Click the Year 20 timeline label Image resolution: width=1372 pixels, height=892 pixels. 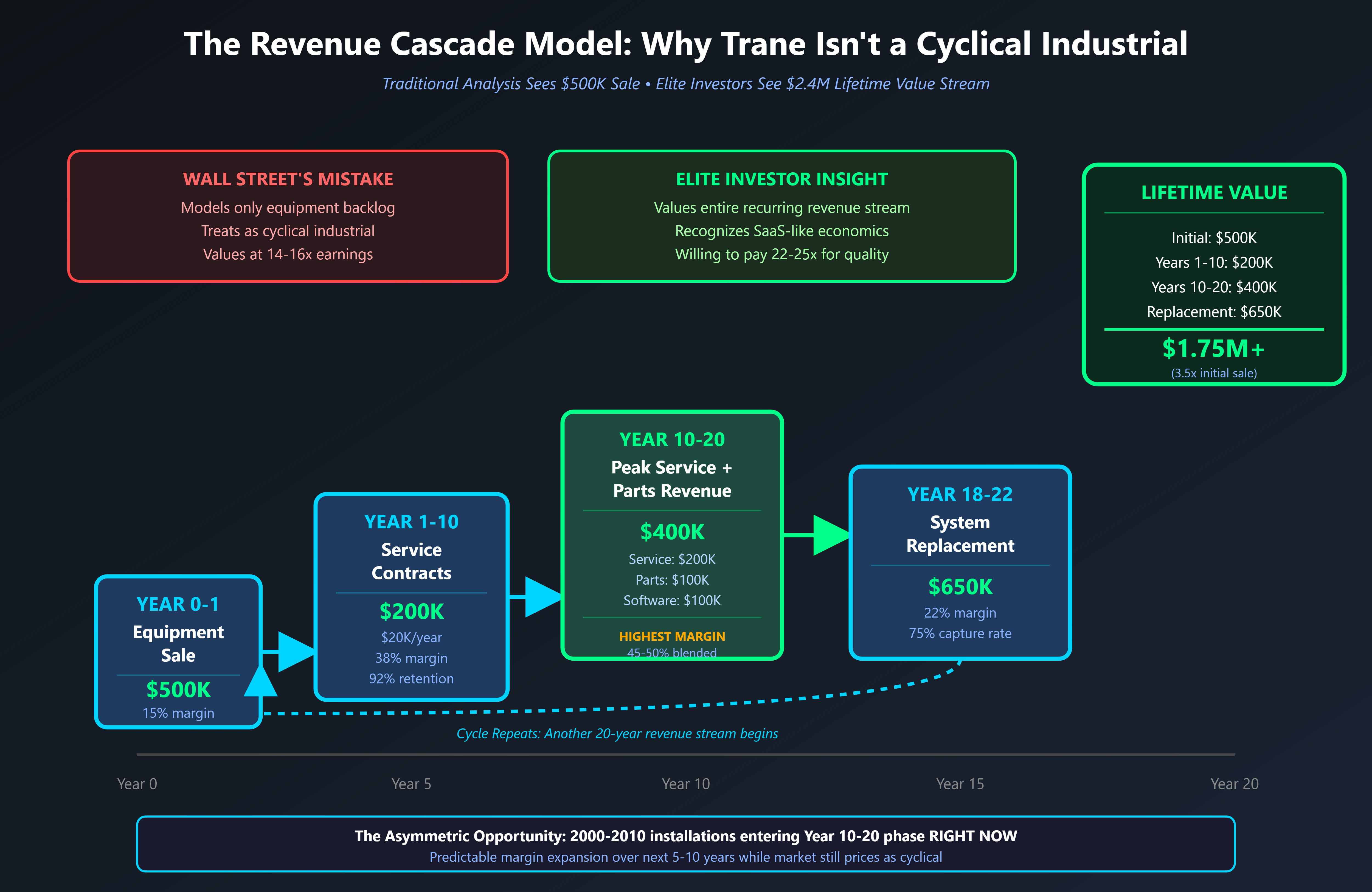(x=1234, y=784)
